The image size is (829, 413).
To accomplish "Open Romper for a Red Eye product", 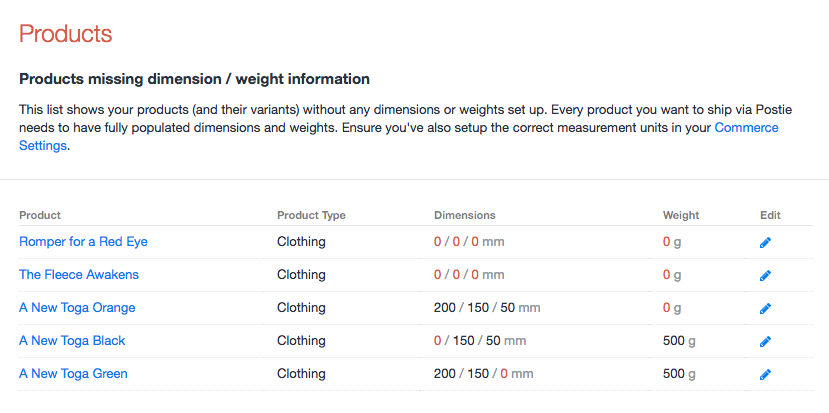I will coord(83,241).
